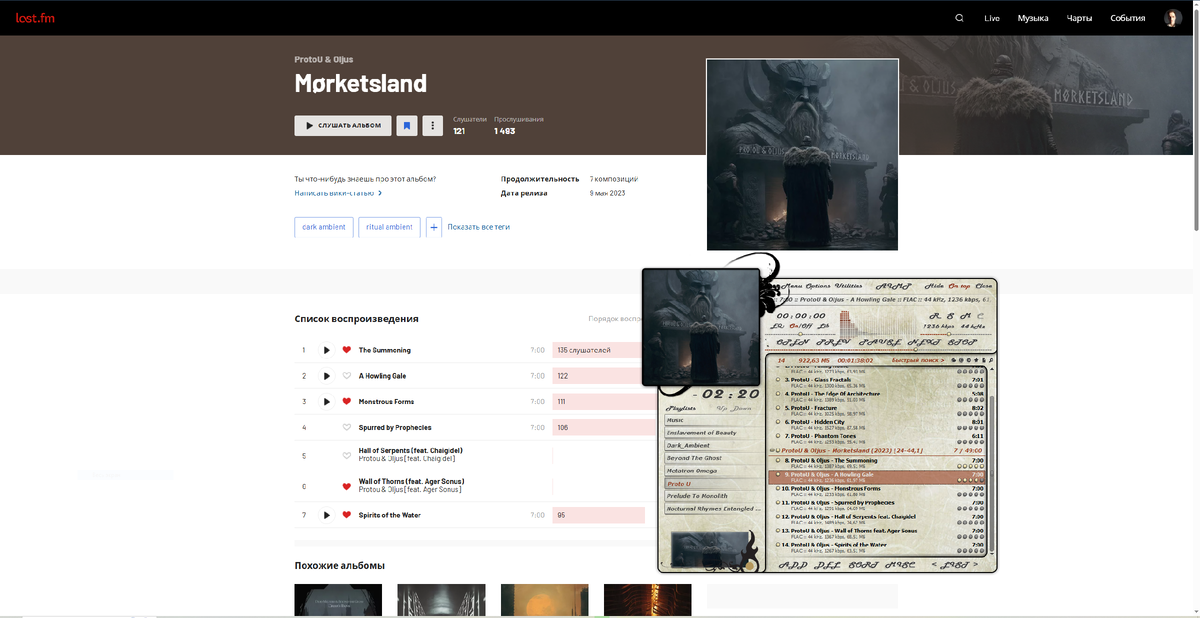Select Music playlist in AIMP
1200x618 pixels.
[x=714, y=420]
